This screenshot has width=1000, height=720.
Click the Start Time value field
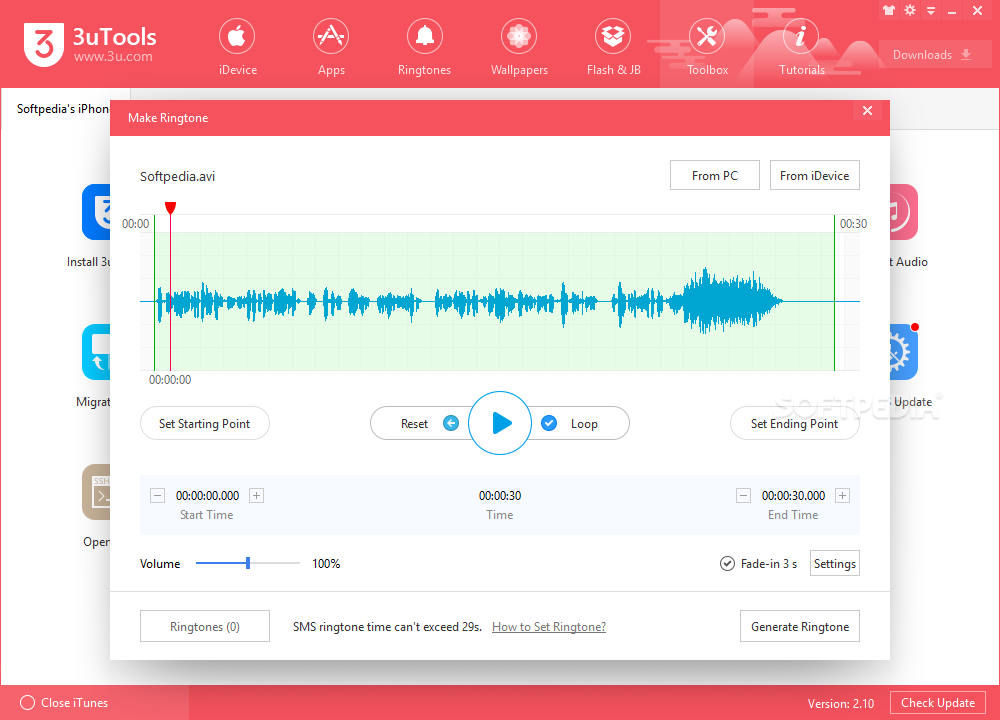click(x=207, y=496)
